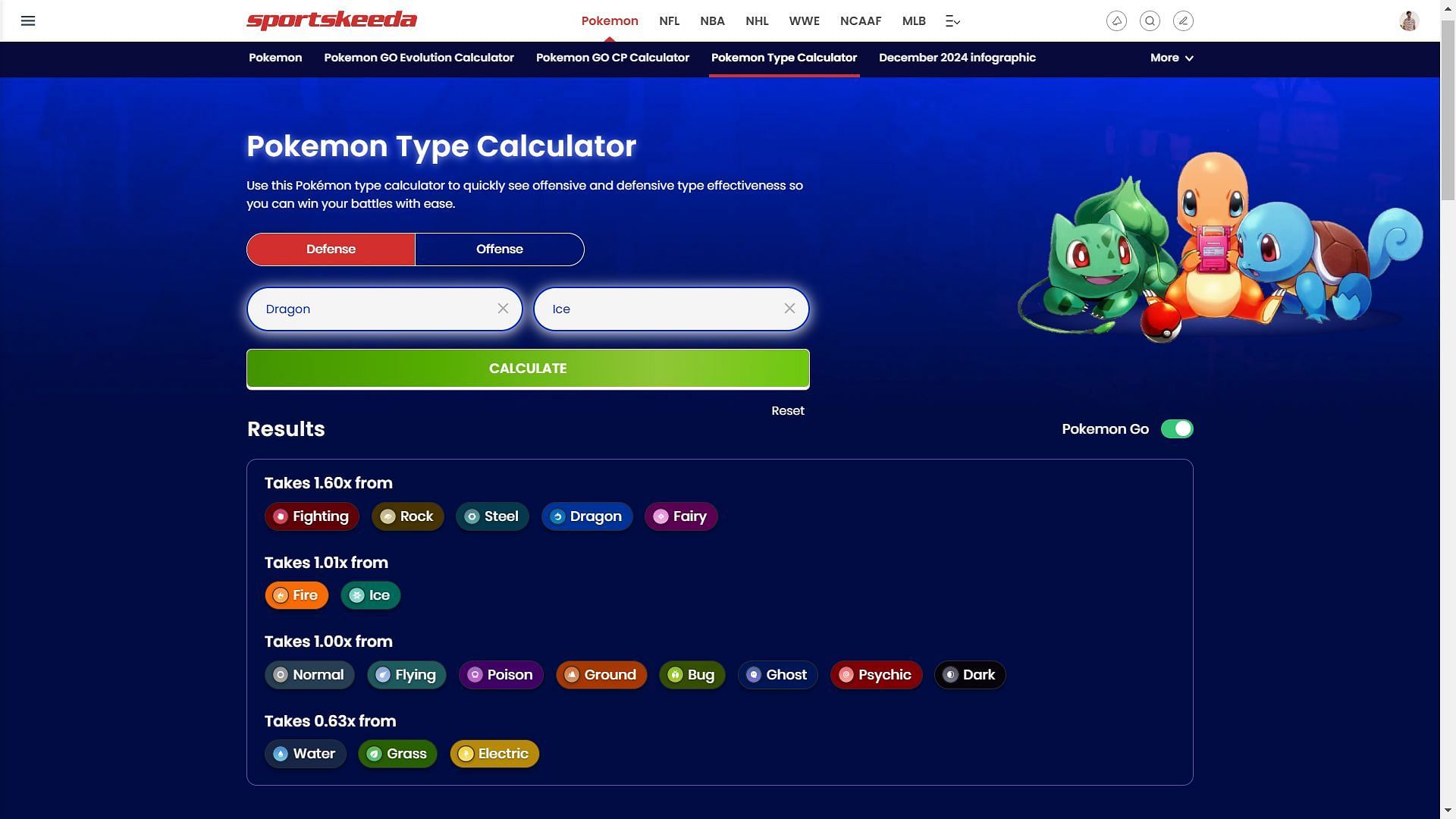Open the user account menu

[1410, 20]
